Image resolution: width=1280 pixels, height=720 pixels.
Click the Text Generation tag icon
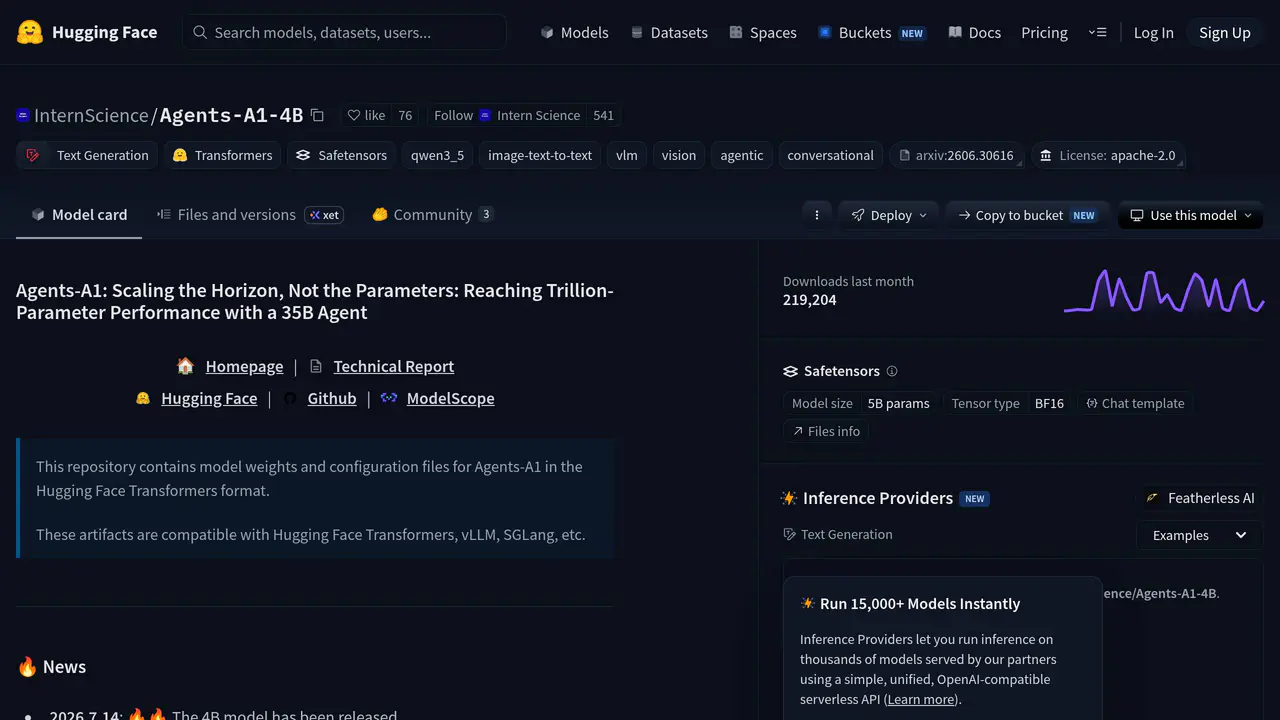[x=33, y=155]
